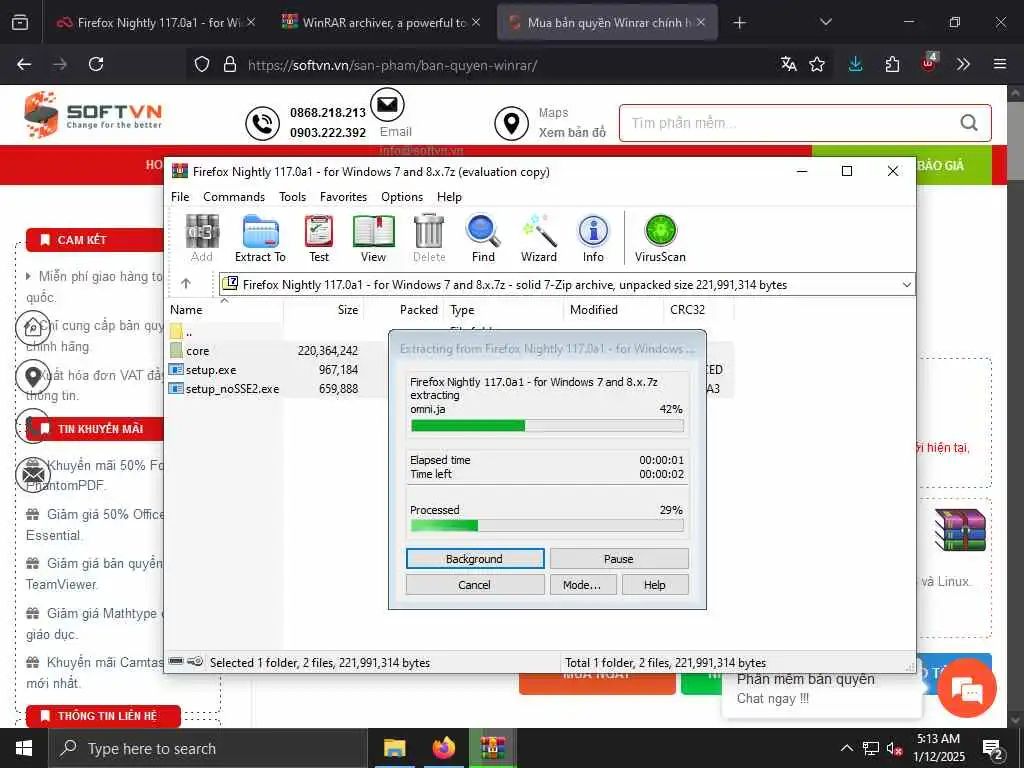
Task: Switch to the Firefox Nightly 117.0a1 tab
Action: pyautogui.click(x=157, y=23)
